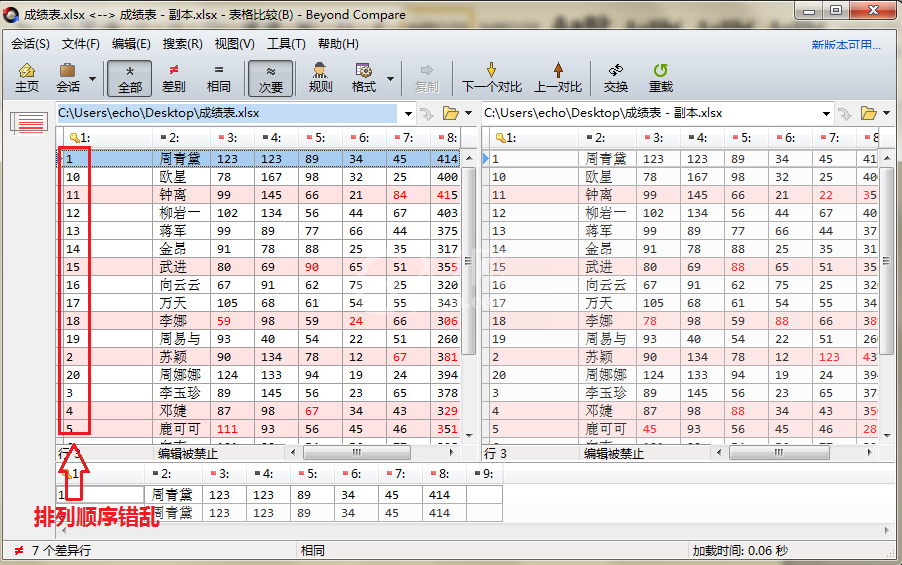902x565 pixels.
Task: Click the right browse folder icon
Action: tap(869, 113)
